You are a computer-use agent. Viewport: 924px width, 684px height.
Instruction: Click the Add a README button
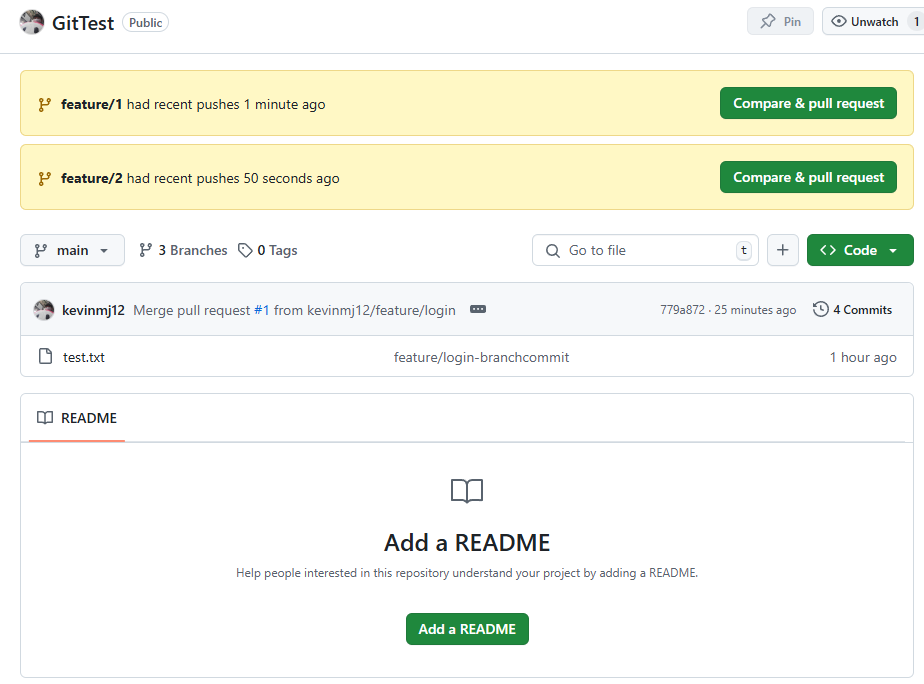467,629
